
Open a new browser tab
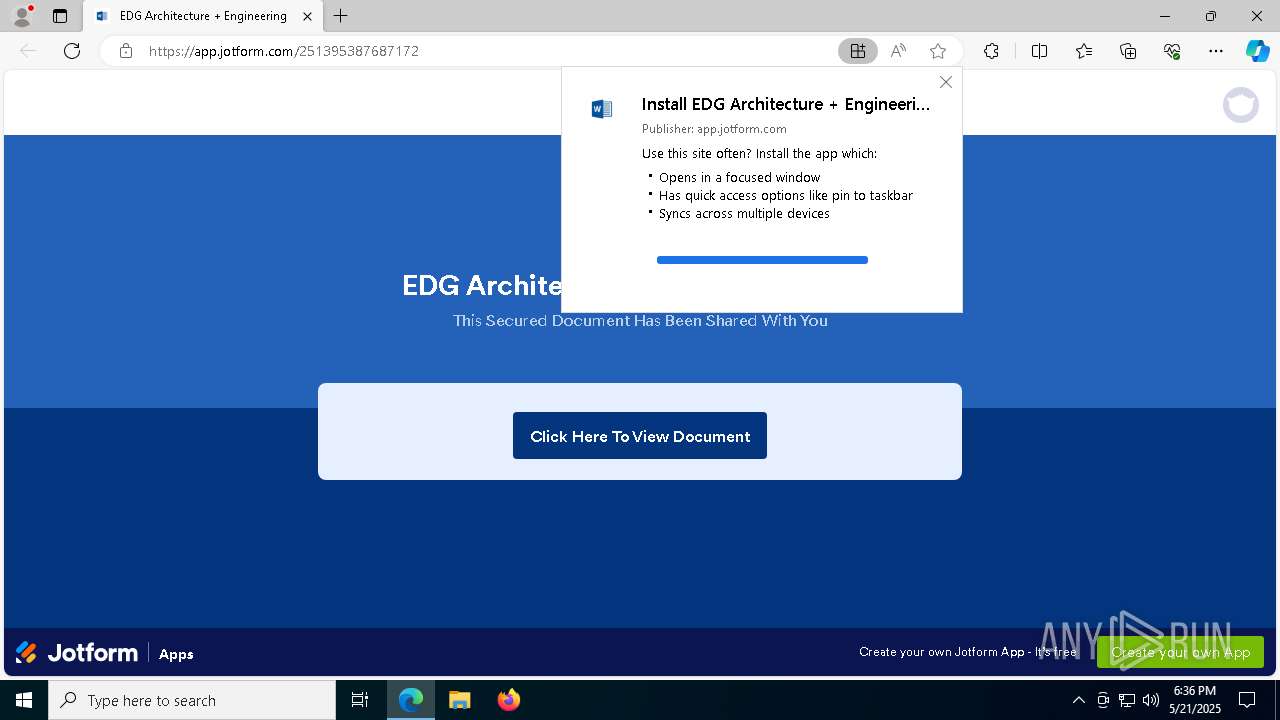pyautogui.click(x=341, y=16)
